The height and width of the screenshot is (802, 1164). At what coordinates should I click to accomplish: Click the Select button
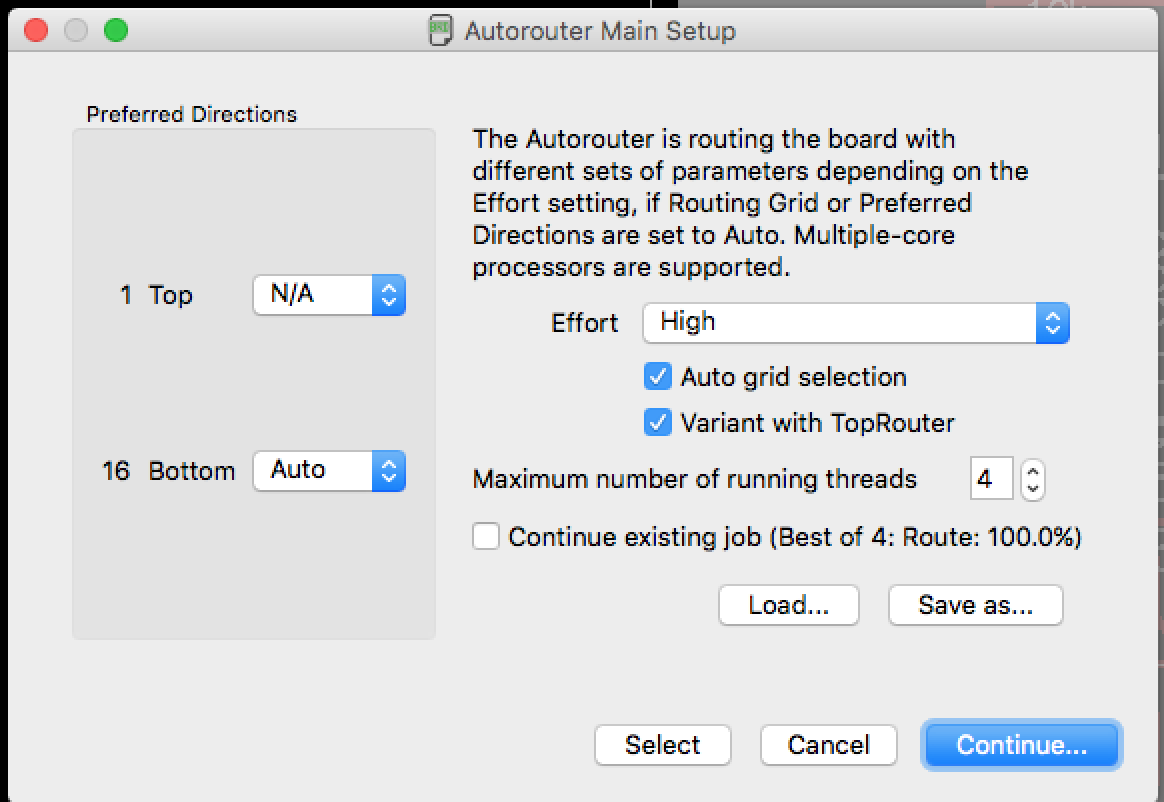(662, 745)
